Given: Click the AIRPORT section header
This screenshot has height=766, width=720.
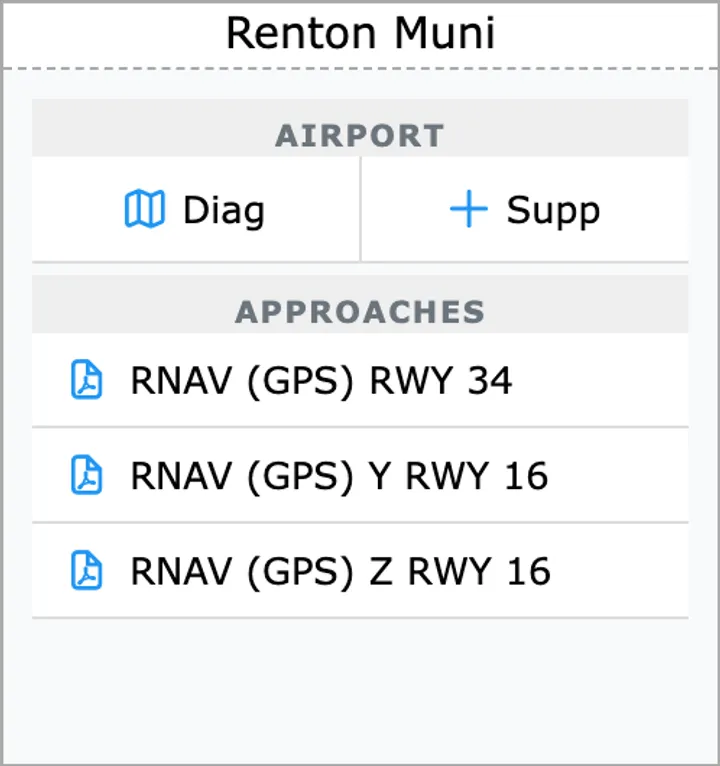Looking at the screenshot, I should click(x=360, y=136).
